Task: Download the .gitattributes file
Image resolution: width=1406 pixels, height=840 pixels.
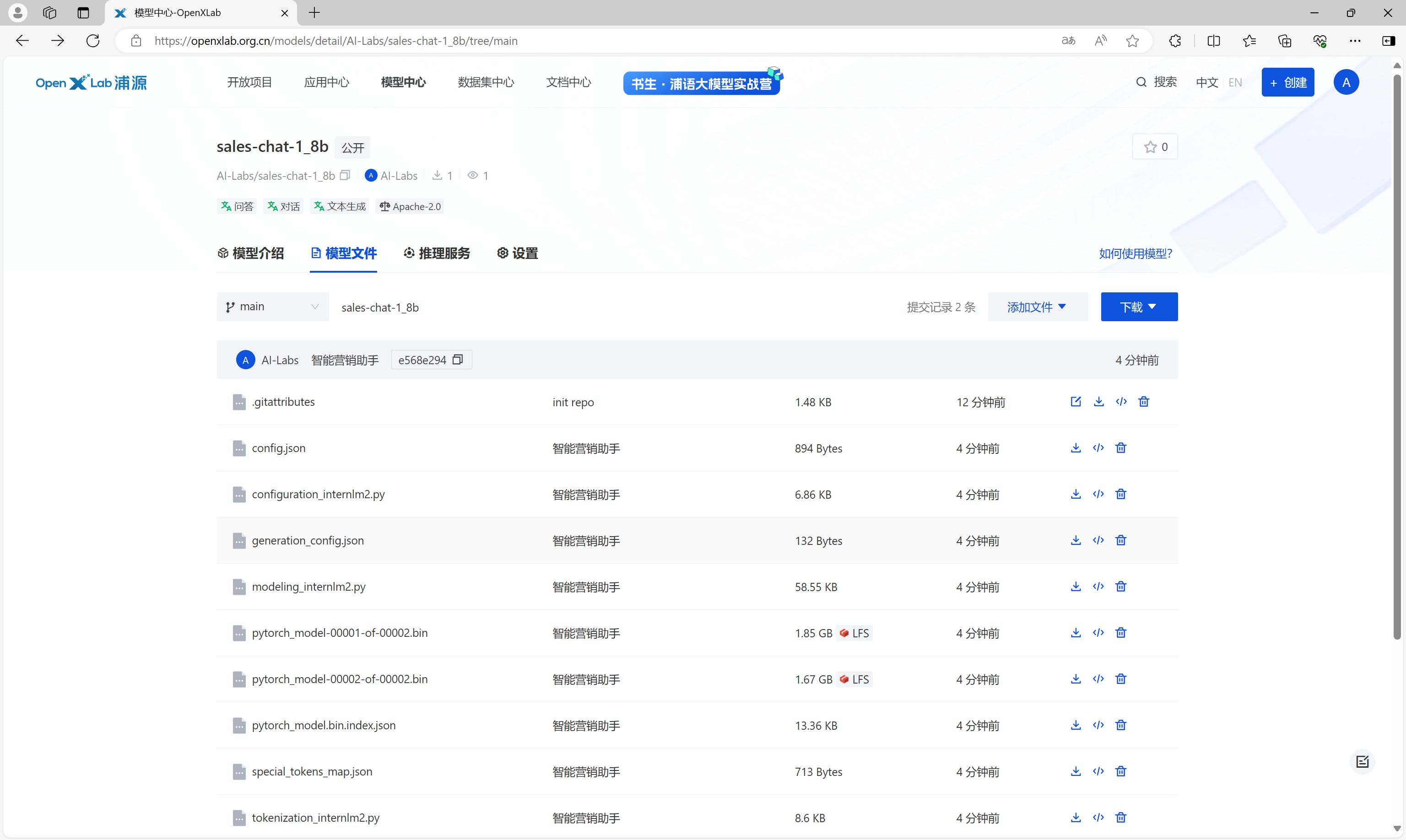Action: 1098,401
